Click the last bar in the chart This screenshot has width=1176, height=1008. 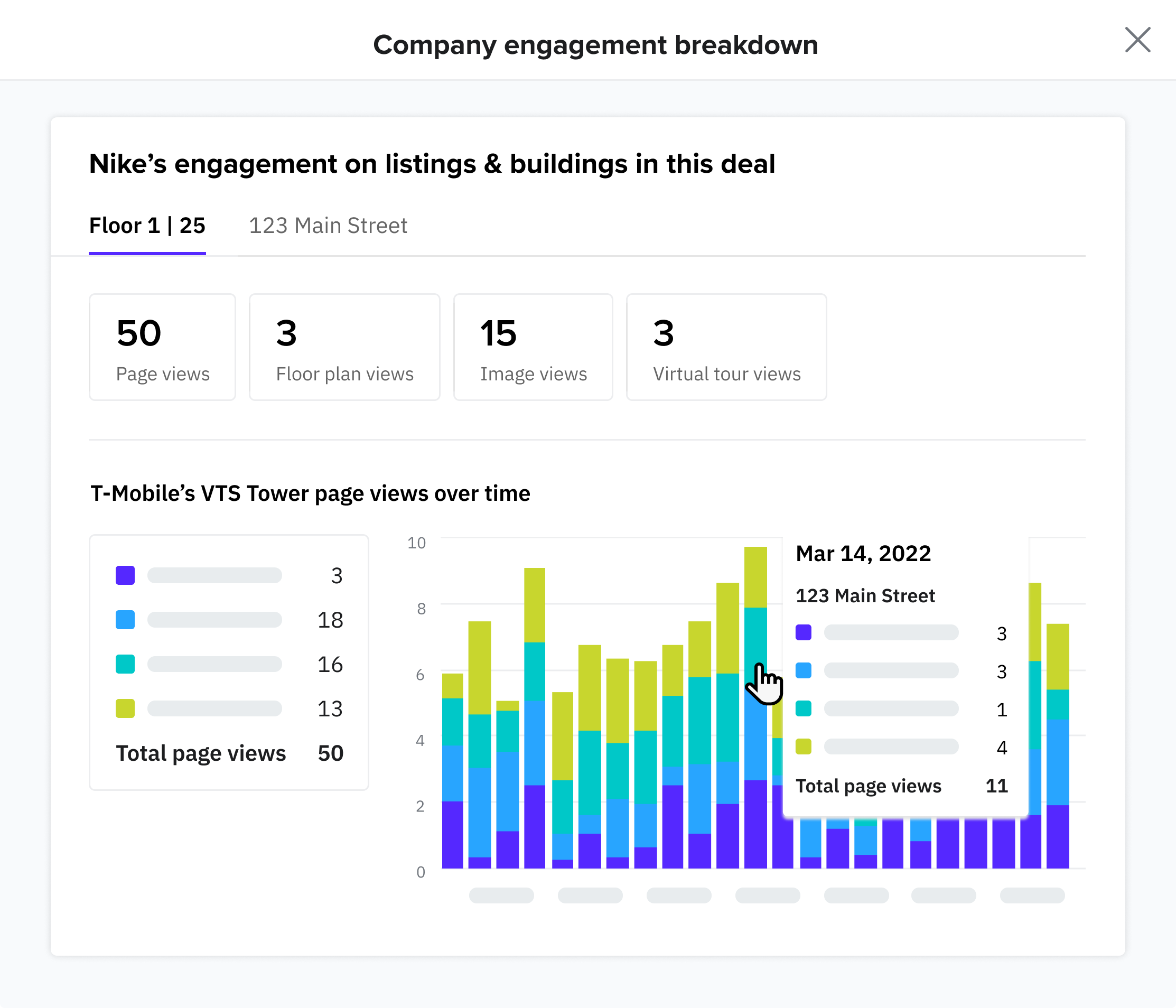click(x=1057, y=746)
